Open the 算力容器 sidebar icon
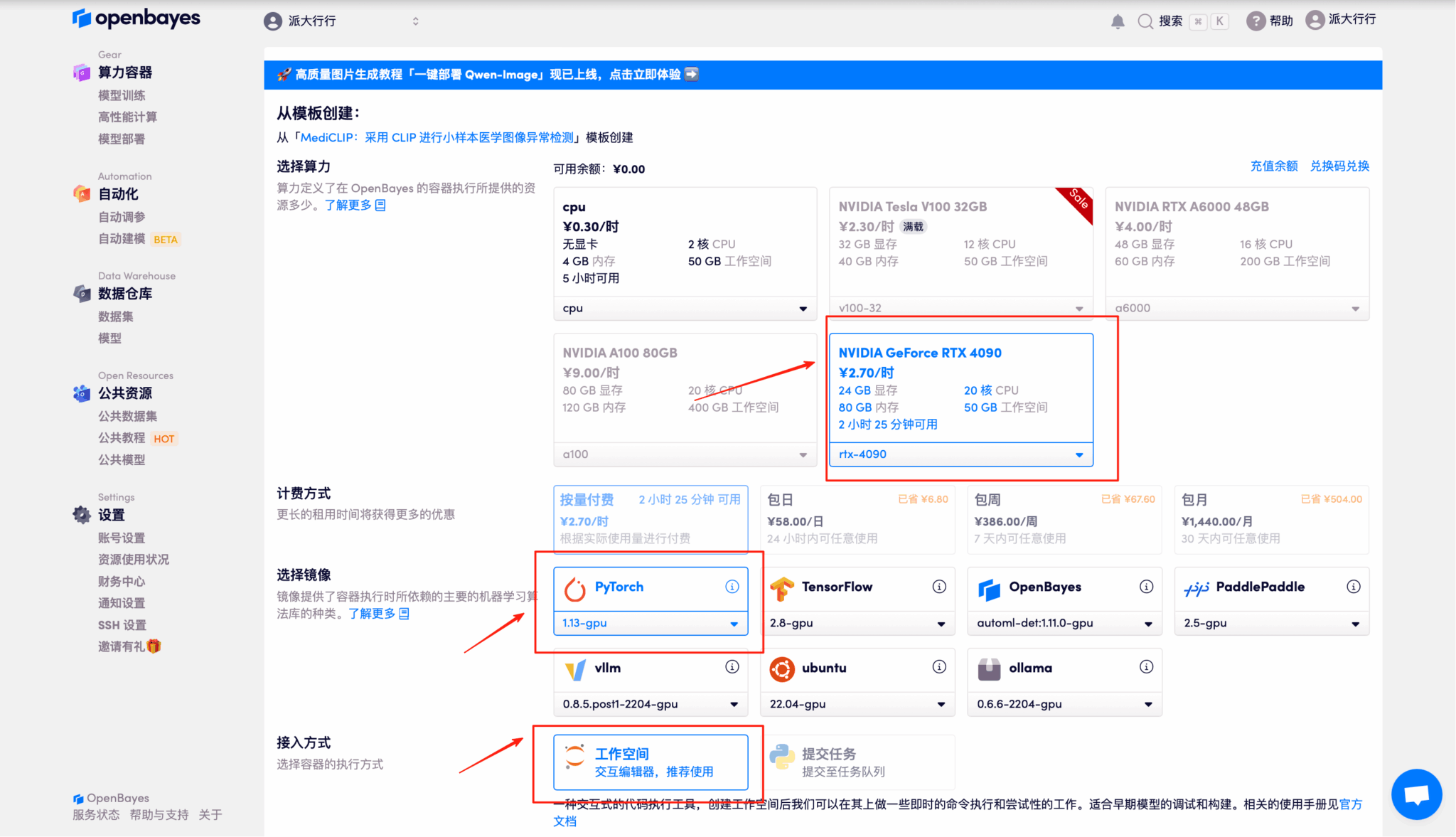1456x837 pixels. pos(81,72)
